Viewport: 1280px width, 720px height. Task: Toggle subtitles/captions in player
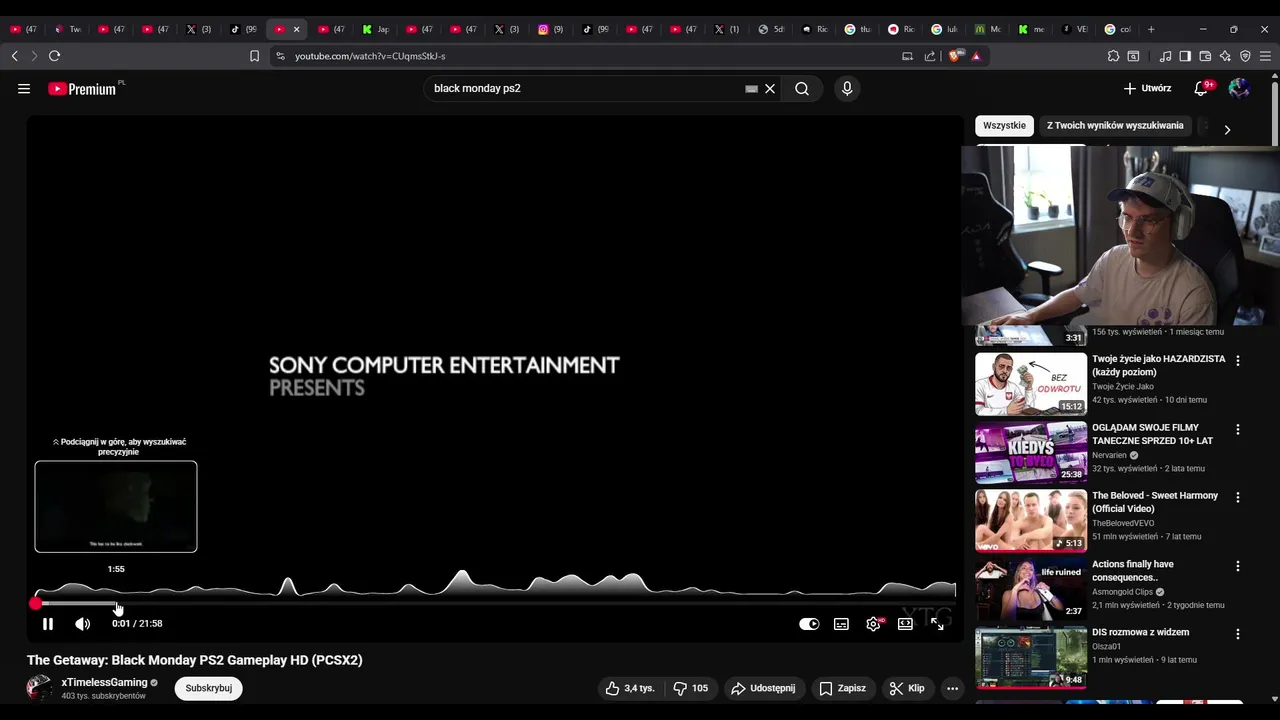click(x=841, y=623)
